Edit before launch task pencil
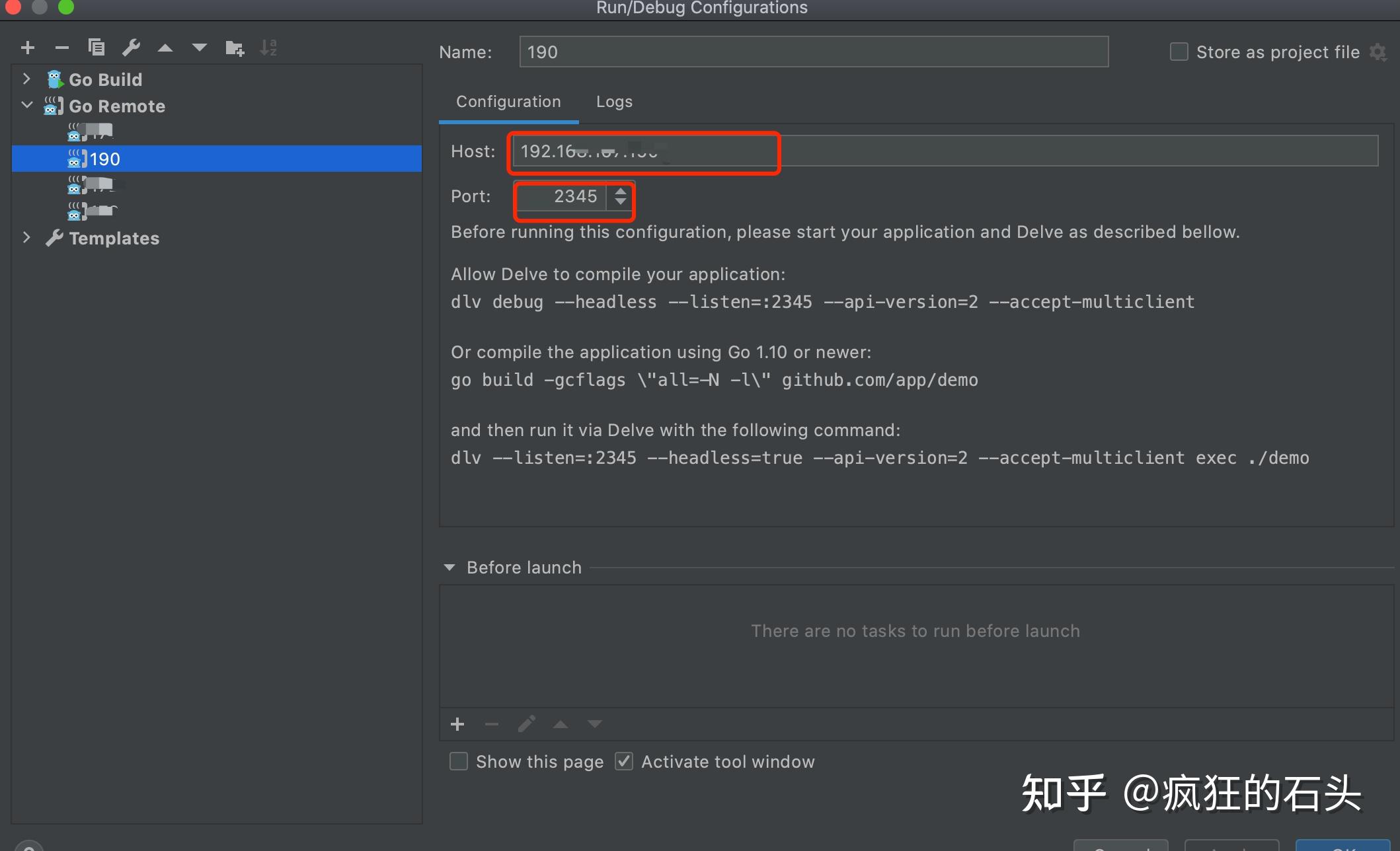This screenshot has width=1400, height=851. click(526, 724)
